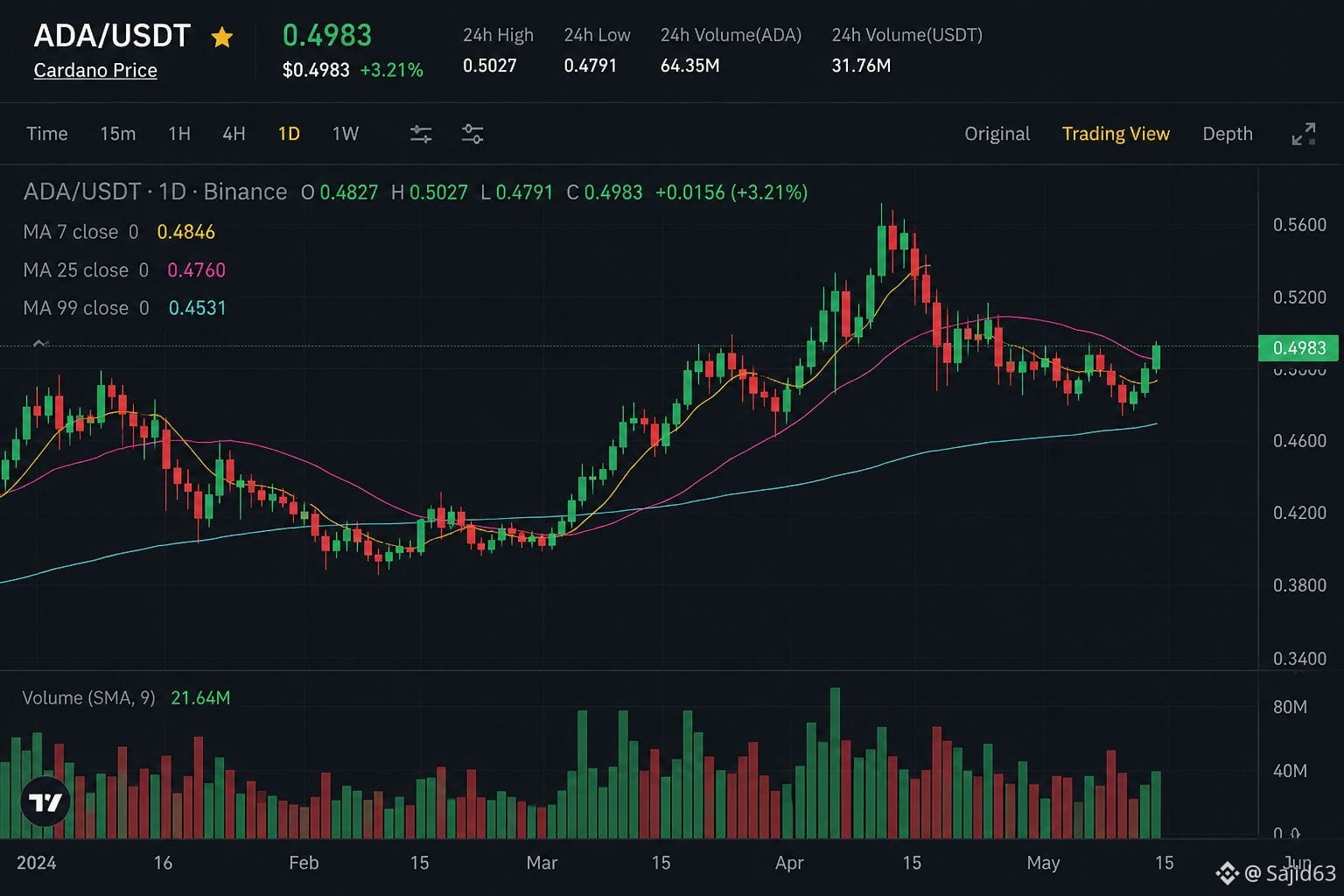
Task: Click the Feb label on time axis
Action: [304, 863]
